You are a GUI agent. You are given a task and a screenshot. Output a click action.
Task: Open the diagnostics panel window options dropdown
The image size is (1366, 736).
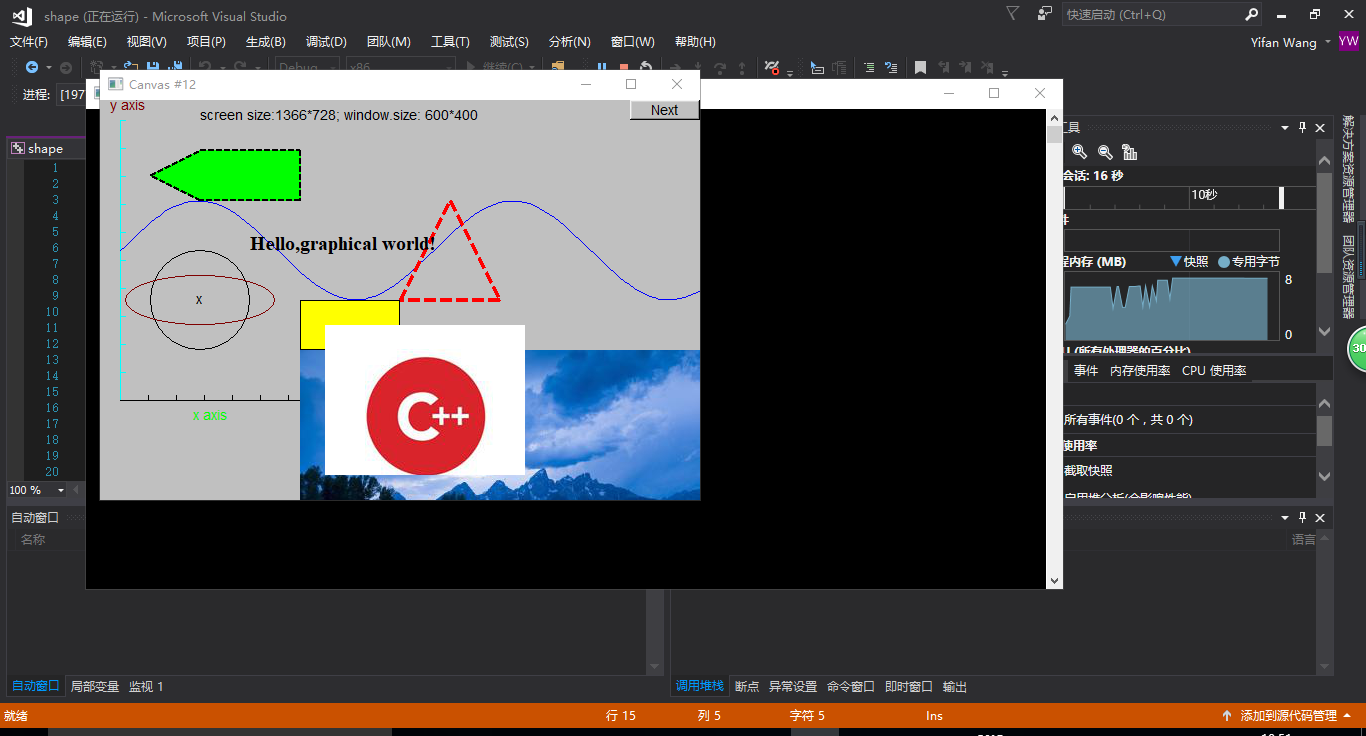click(x=1284, y=128)
